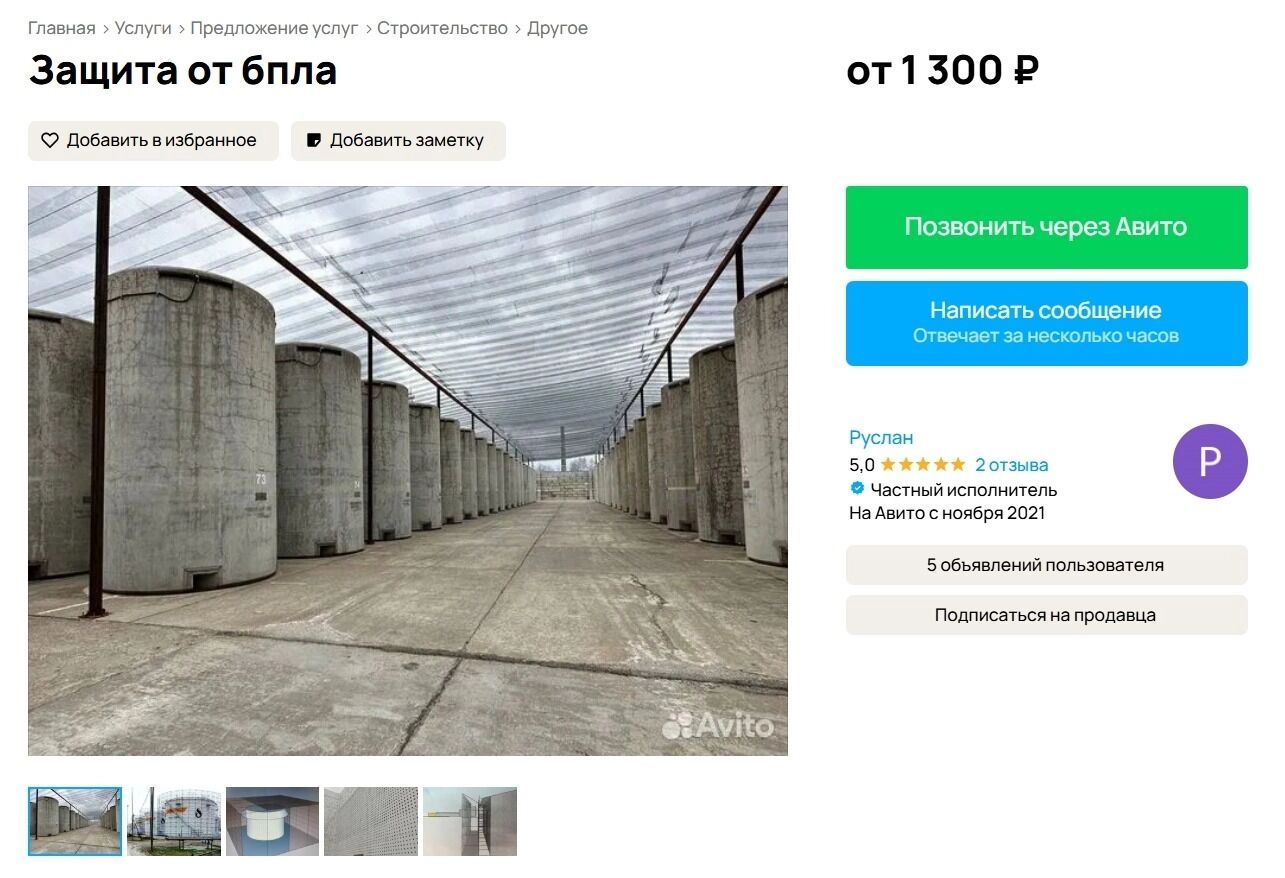Open the Главная breadcrumb link
Screen dimensions: 1285x878
(x=62, y=28)
